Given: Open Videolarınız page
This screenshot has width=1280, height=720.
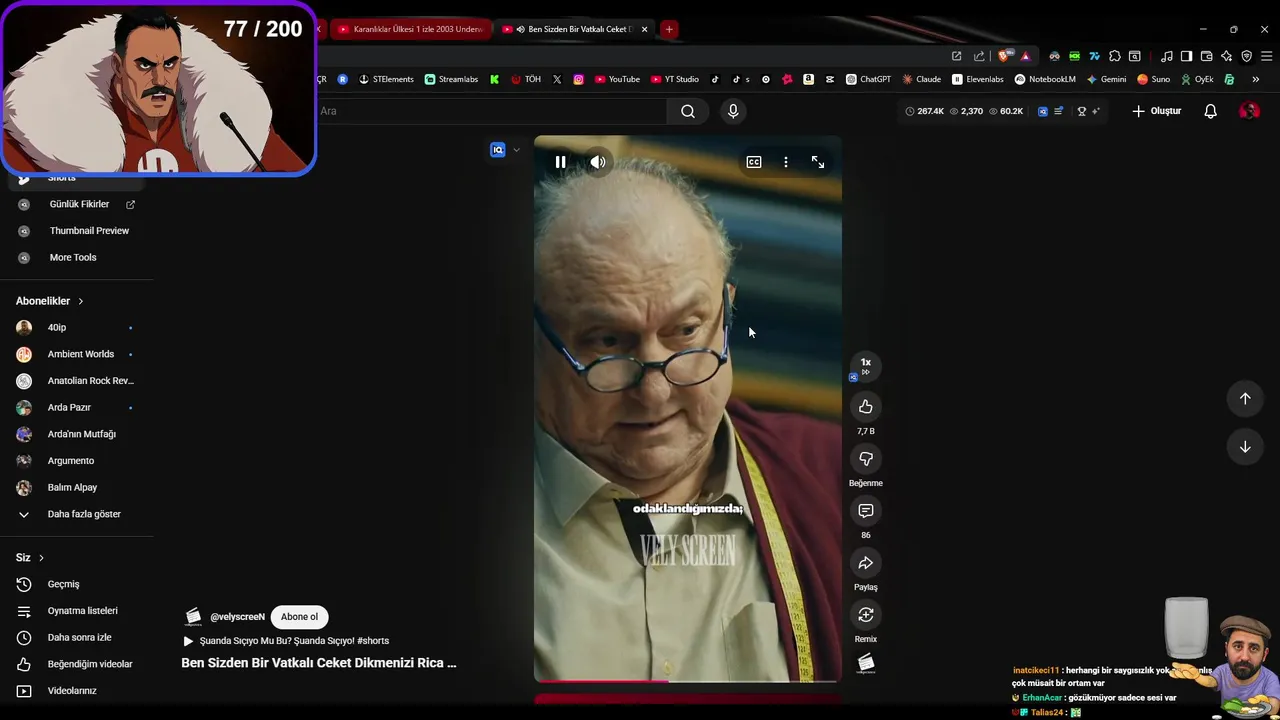Looking at the screenshot, I should [x=76, y=691].
